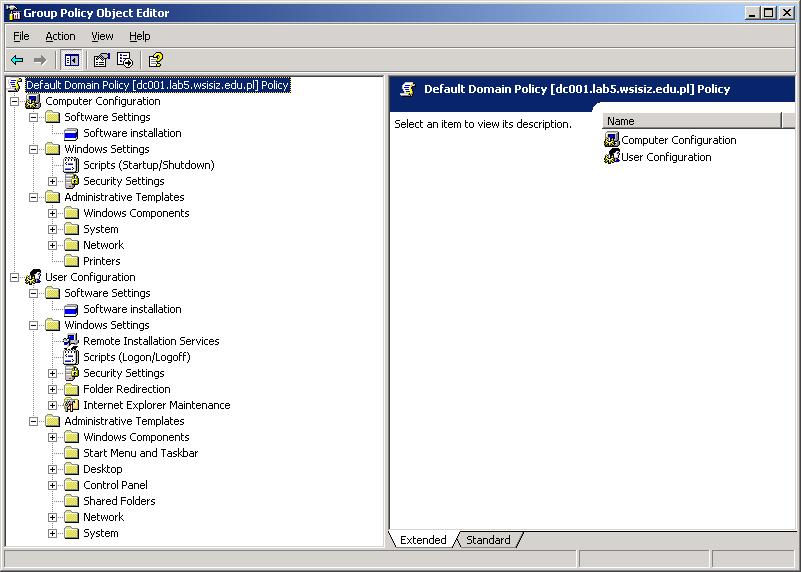Screen dimensions: 801x572
Task: Select Software Settings label under User Configuration
Action: pyautogui.click(x=107, y=293)
